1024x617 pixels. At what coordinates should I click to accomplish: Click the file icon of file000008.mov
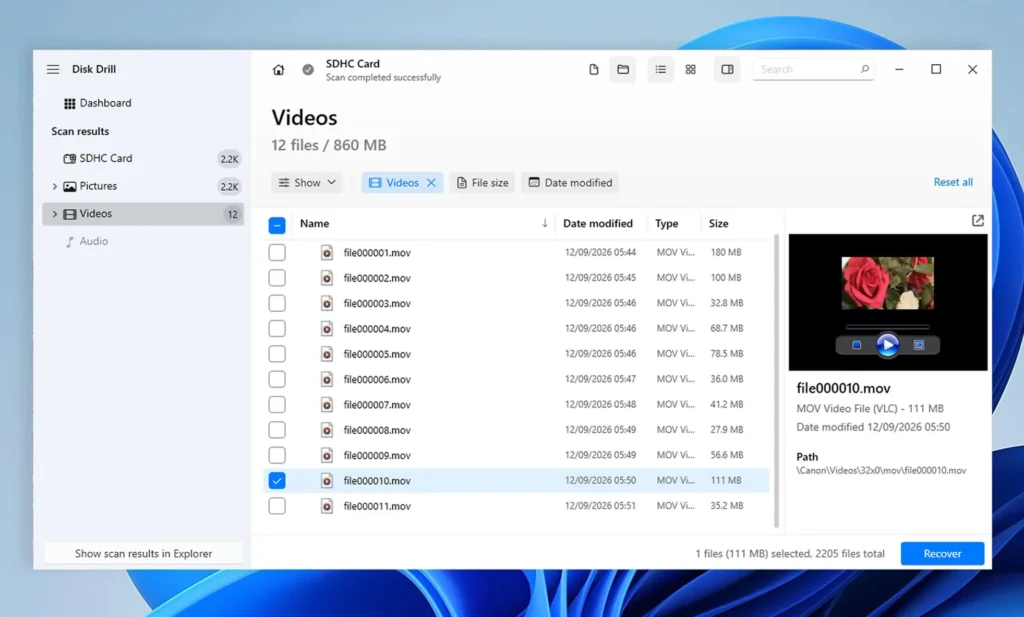tap(327, 430)
